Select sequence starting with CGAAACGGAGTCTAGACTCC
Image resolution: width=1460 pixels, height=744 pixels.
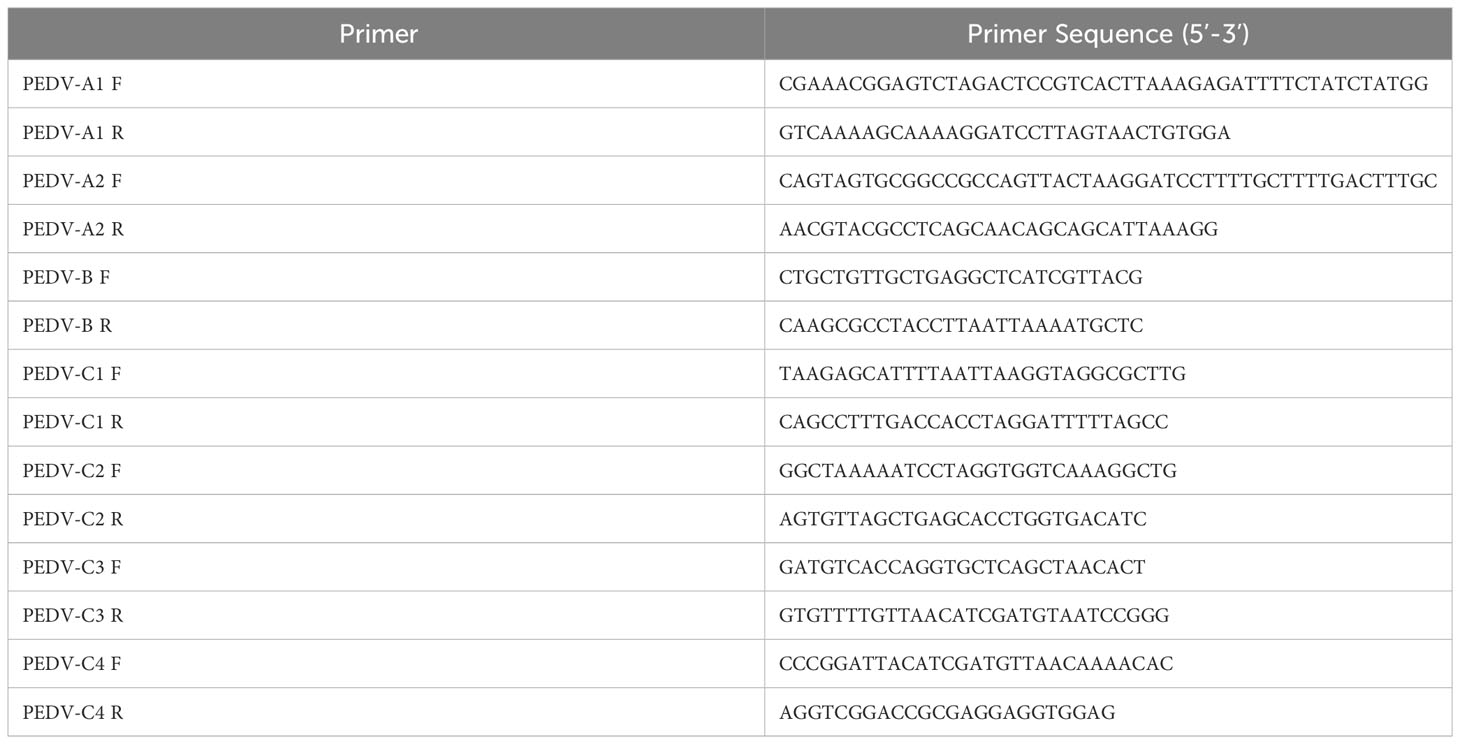click(x=1104, y=84)
